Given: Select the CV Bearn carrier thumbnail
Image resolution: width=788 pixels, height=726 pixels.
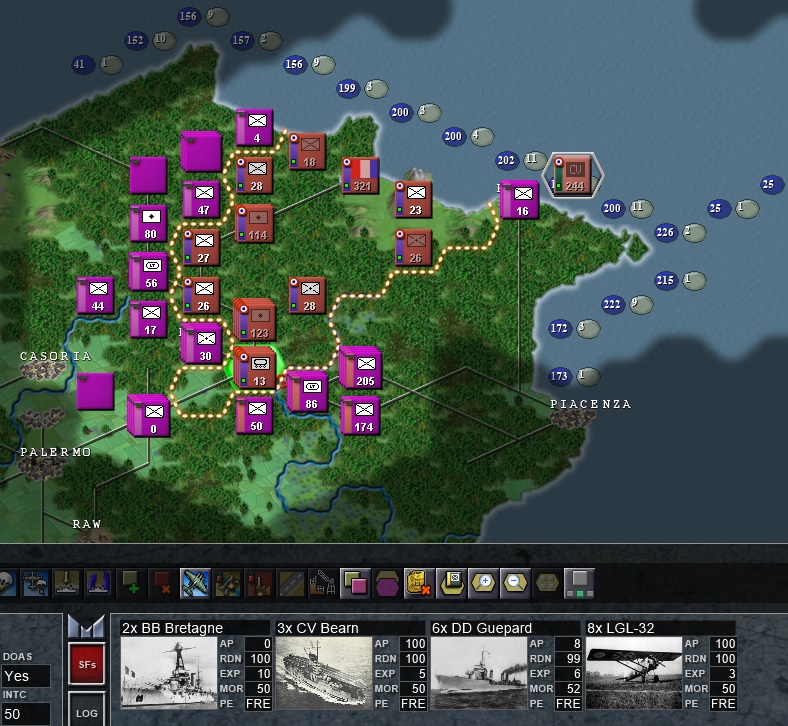Looking at the screenshot, I should point(324,673).
